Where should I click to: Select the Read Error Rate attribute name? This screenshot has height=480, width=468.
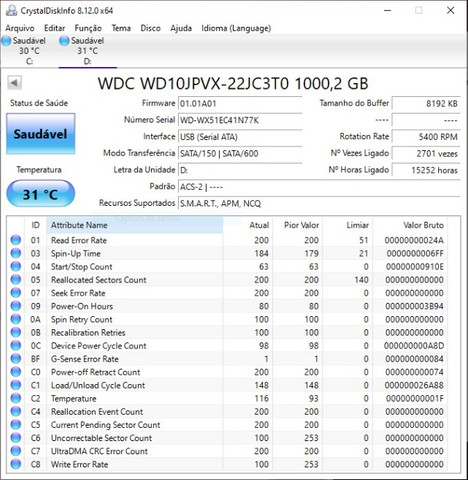pyautogui.click(x=79, y=240)
